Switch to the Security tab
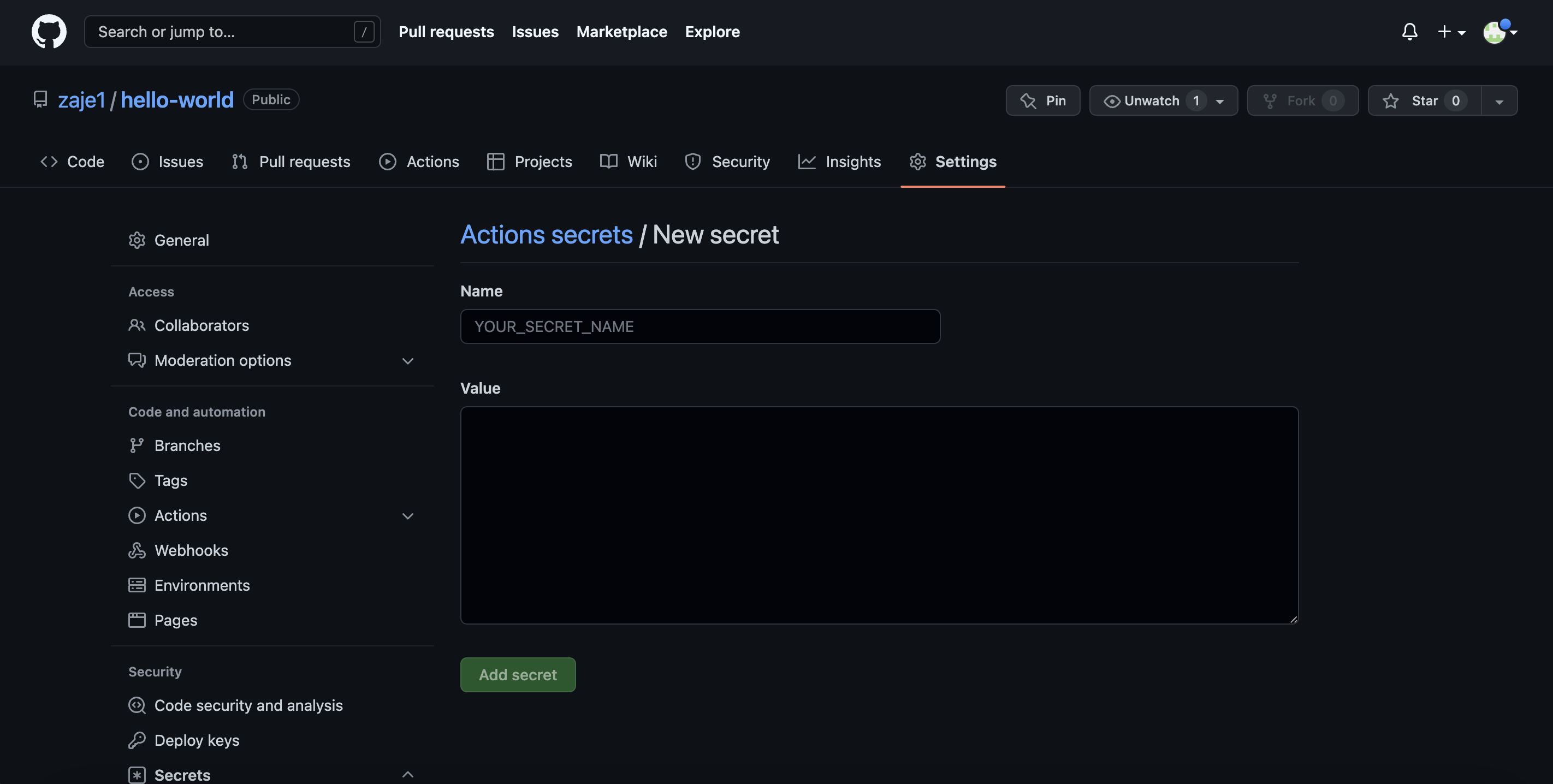 pyautogui.click(x=728, y=161)
